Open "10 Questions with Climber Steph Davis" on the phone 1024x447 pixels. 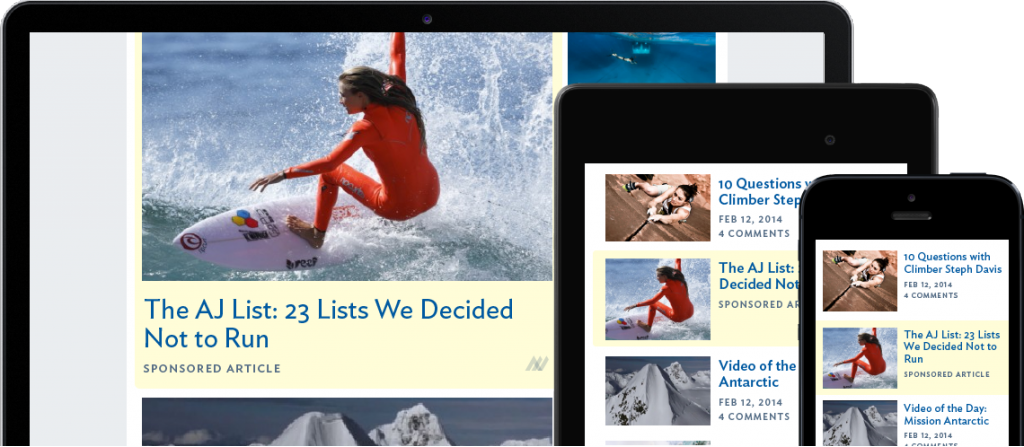coord(953,263)
